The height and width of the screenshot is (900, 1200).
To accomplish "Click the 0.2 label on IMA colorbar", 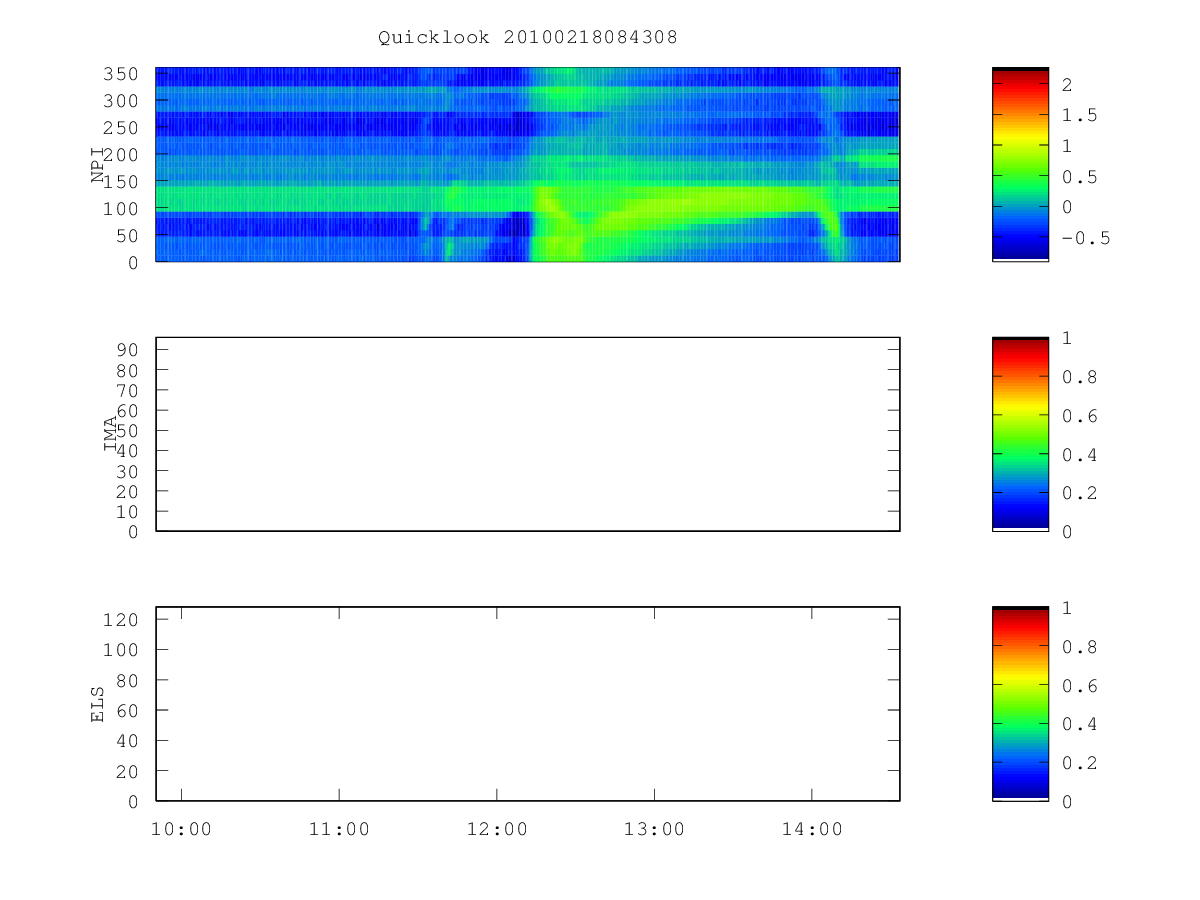I will click(1078, 493).
